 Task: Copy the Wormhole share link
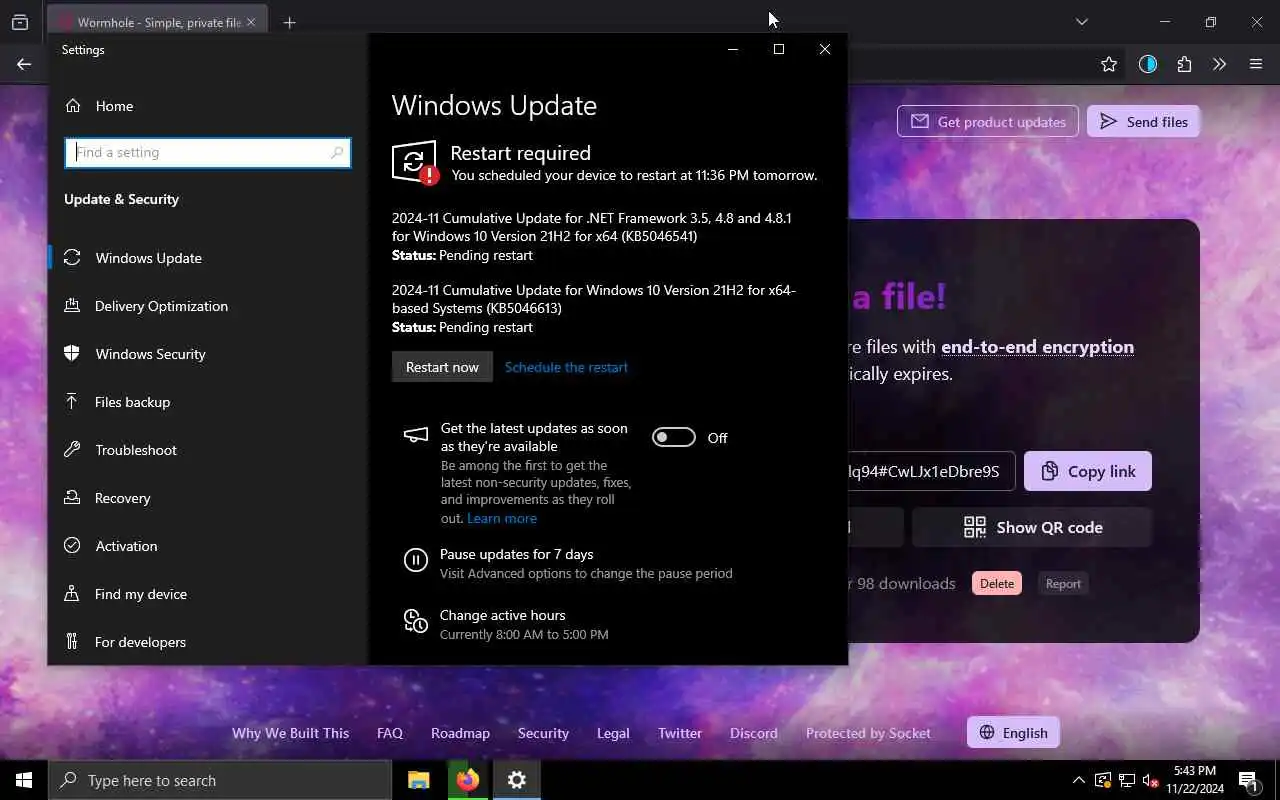click(x=1088, y=471)
